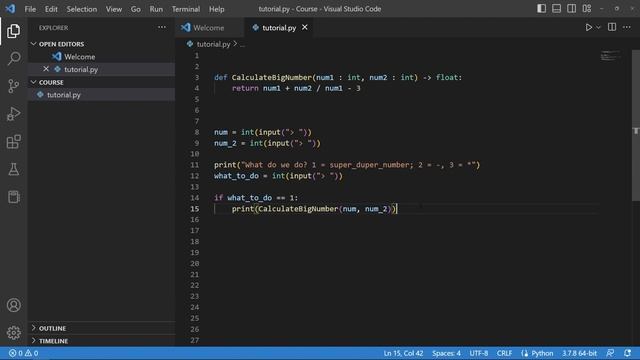This screenshot has height=360, width=640.
Task: Open the Go menu
Action: 136,9
